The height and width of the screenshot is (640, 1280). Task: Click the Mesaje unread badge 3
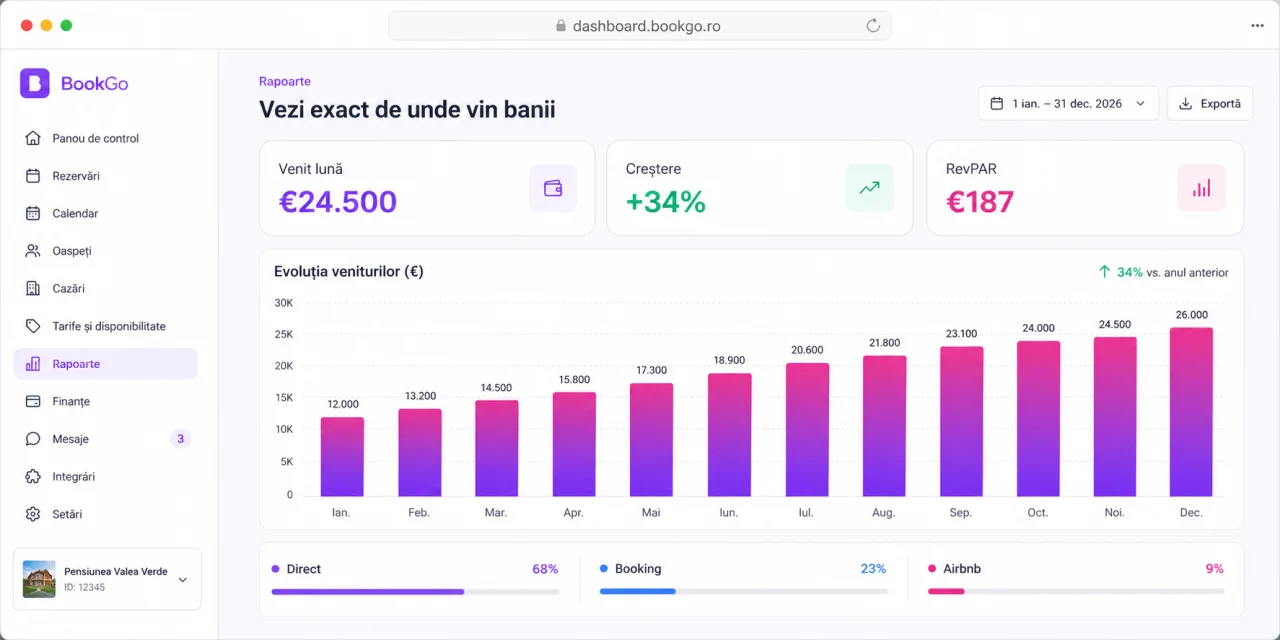click(180, 439)
